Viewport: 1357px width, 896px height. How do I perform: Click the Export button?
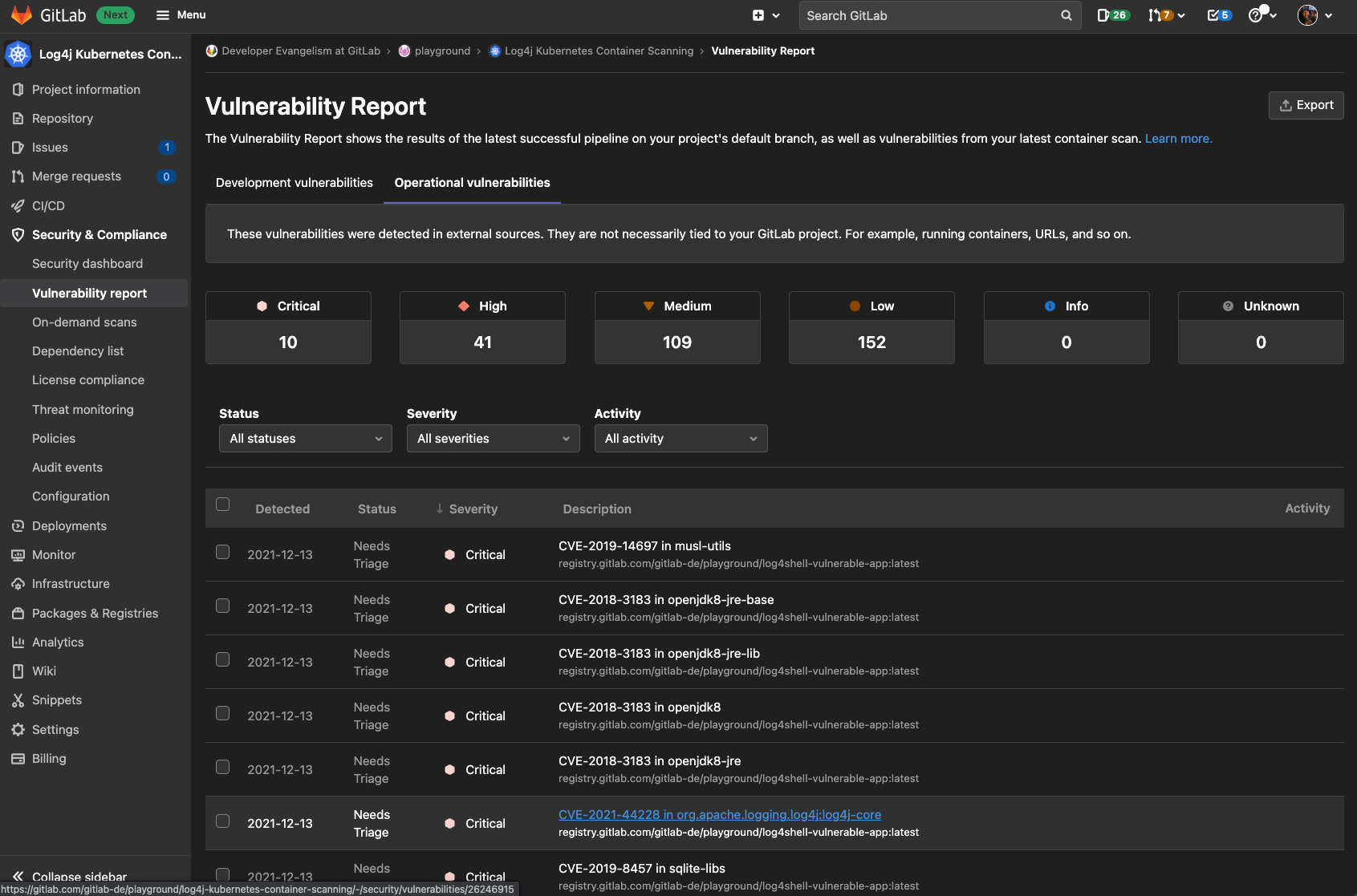pos(1306,105)
